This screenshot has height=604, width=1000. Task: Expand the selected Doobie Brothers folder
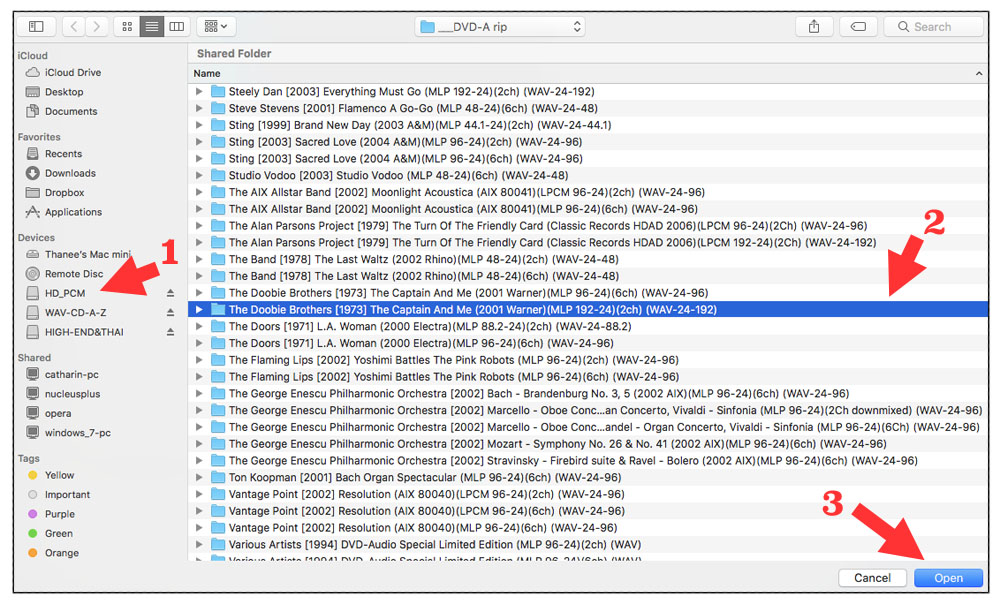[x=201, y=309]
